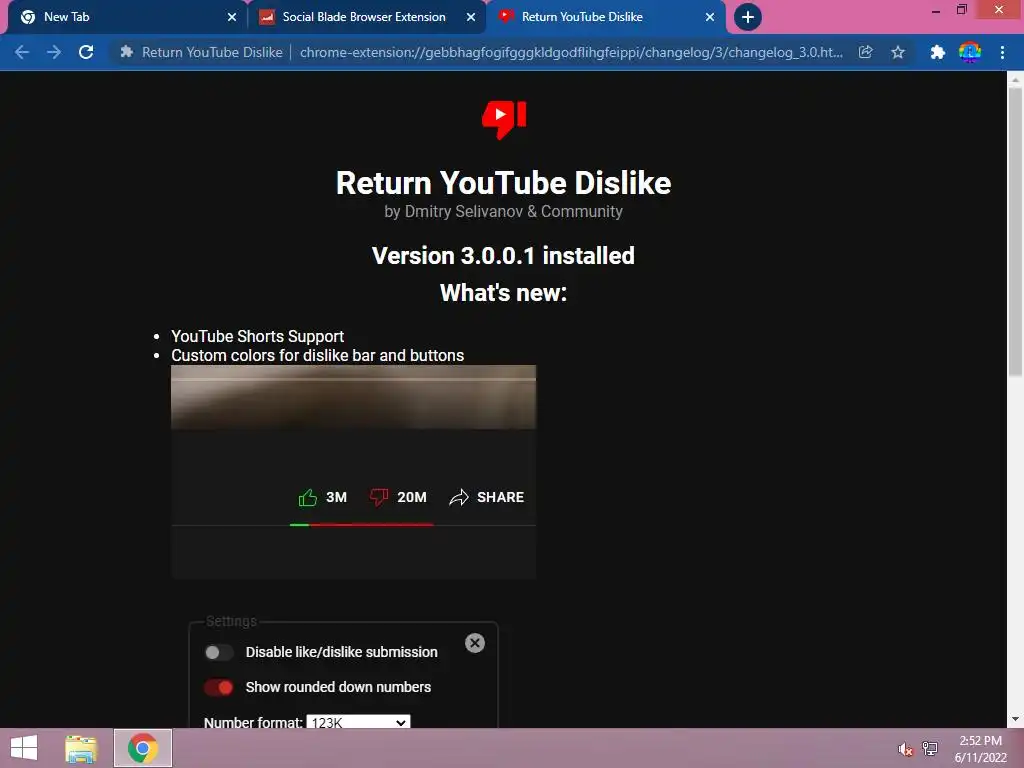Click the share arrow icon in preview

click(459, 498)
